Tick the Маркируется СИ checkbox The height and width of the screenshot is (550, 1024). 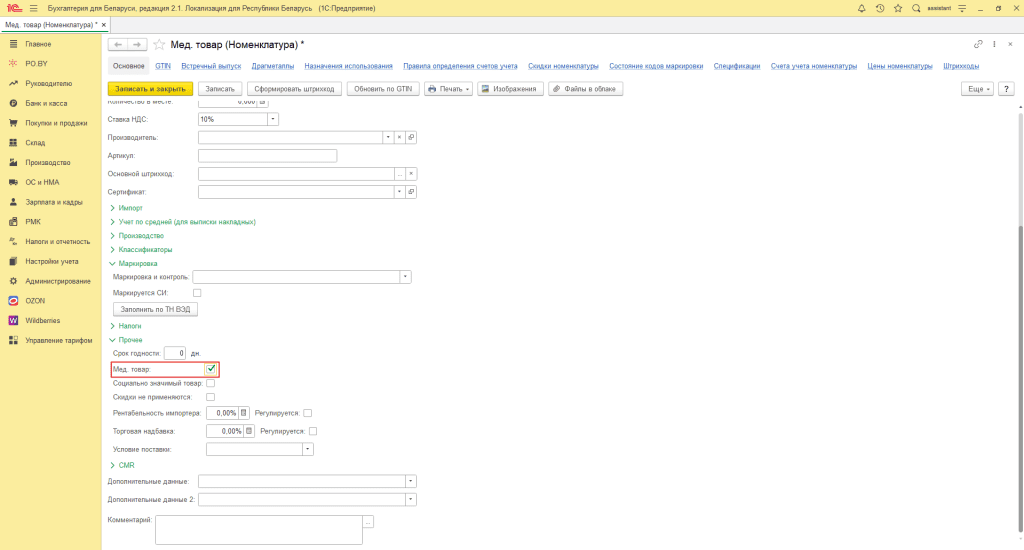click(x=197, y=293)
